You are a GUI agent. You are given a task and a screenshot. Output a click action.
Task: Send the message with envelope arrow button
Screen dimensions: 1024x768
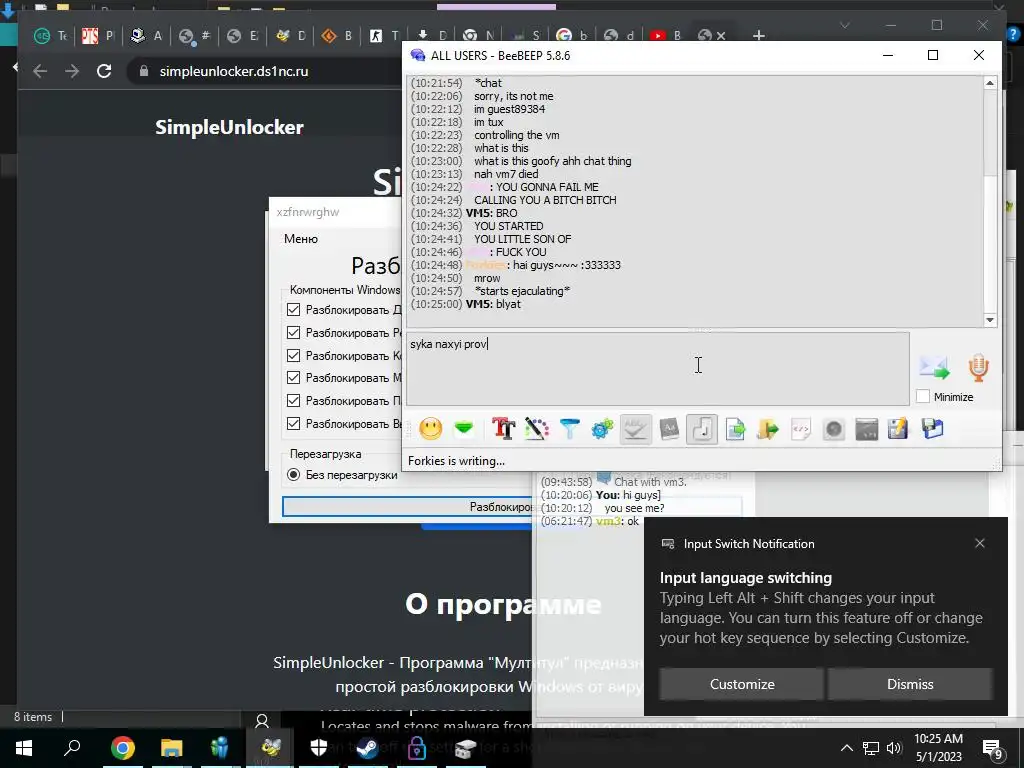pyautogui.click(x=935, y=368)
